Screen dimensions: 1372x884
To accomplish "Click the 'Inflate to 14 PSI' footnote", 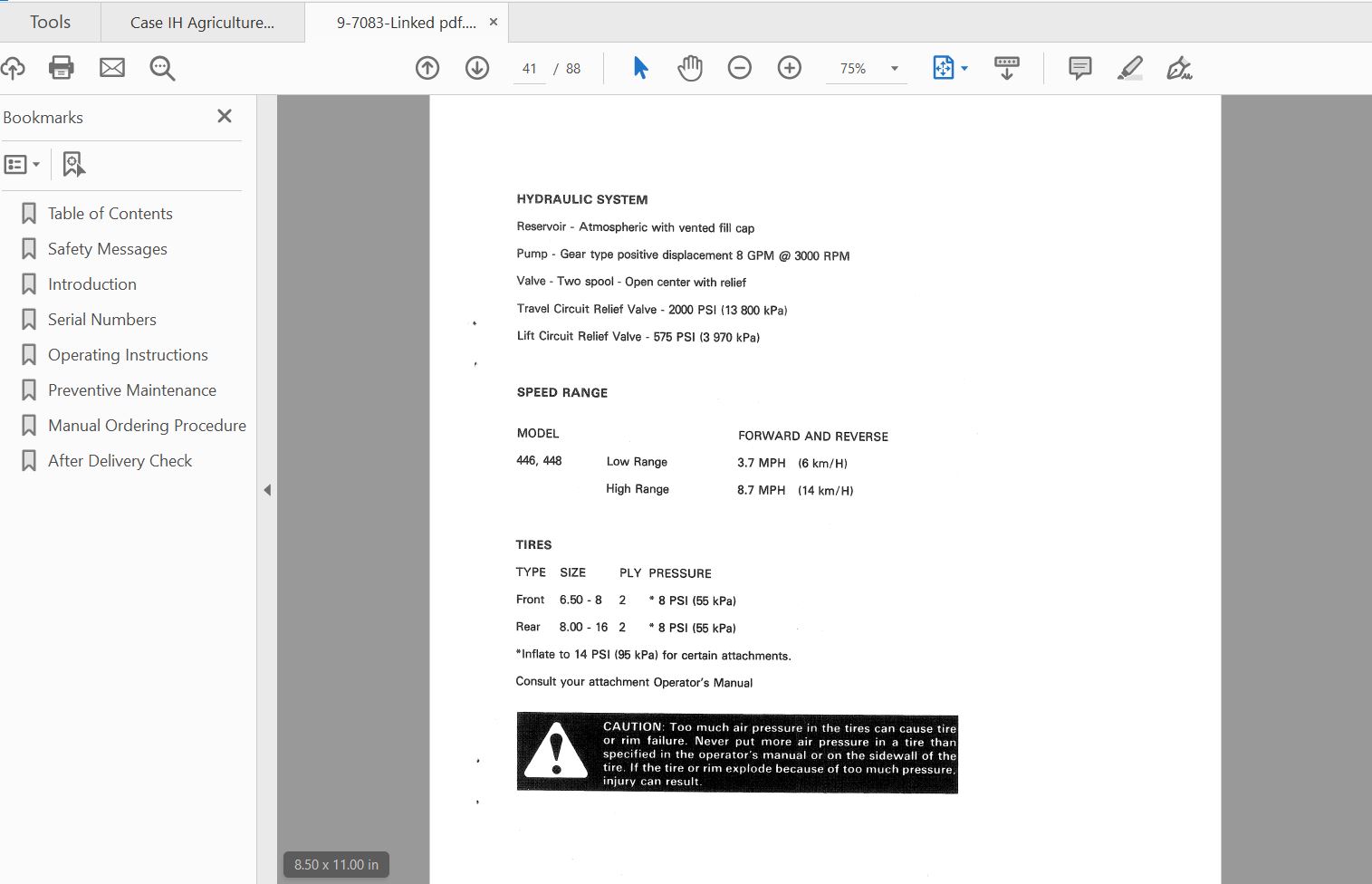I will 653,655.
